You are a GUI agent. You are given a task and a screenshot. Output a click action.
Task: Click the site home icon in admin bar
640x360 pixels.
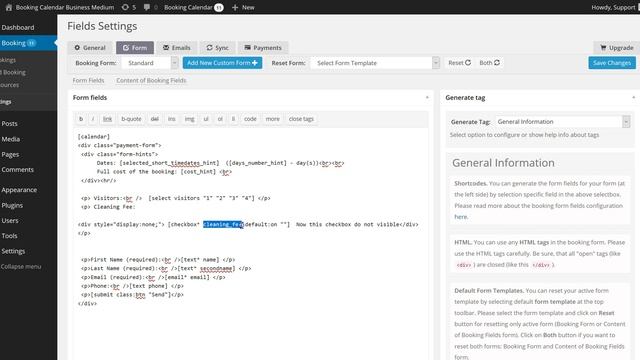9,7
